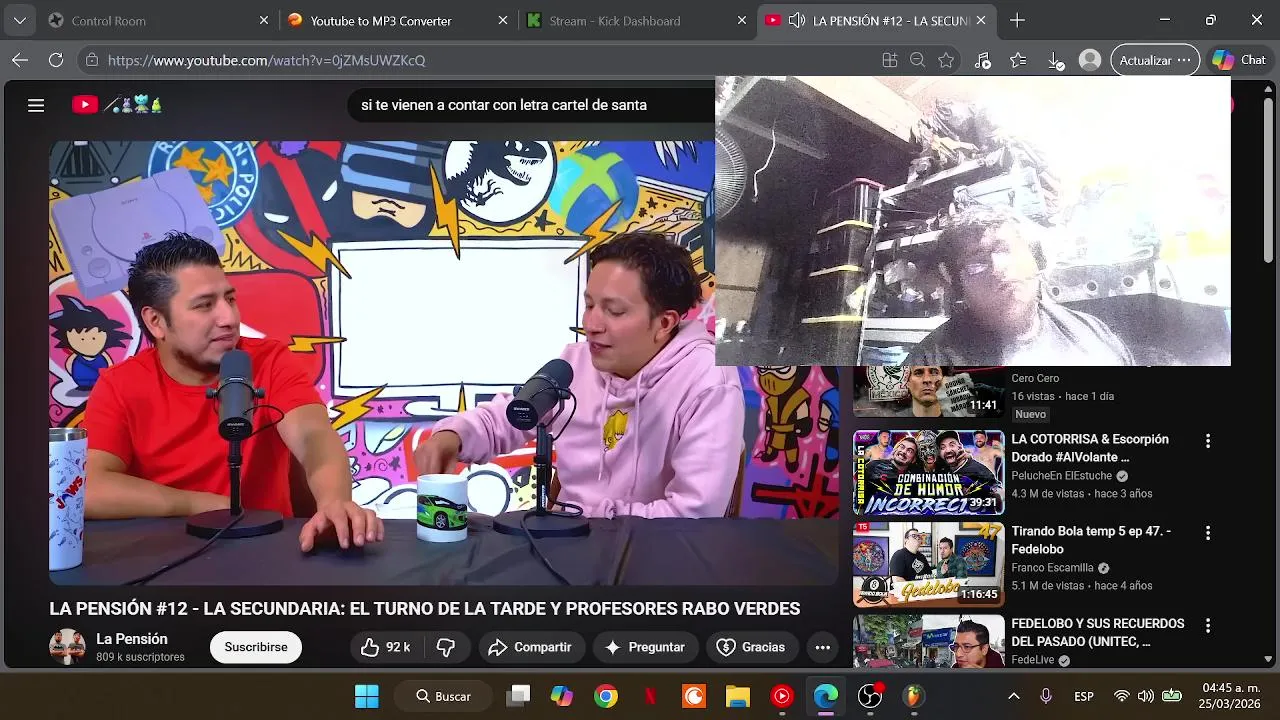Click the YouTube logo home icon

(x=85, y=104)
